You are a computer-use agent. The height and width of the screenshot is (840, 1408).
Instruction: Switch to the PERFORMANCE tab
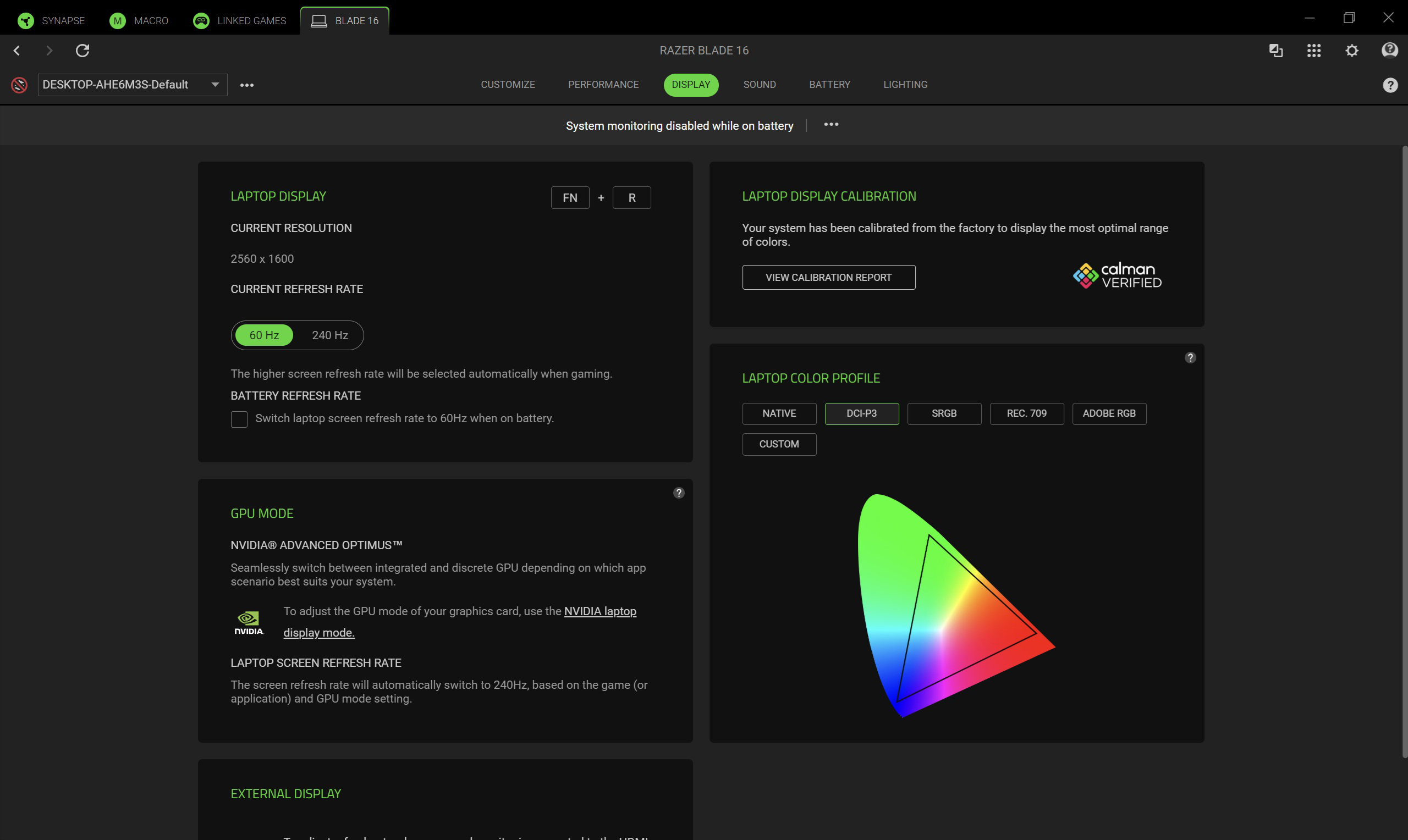603,84
